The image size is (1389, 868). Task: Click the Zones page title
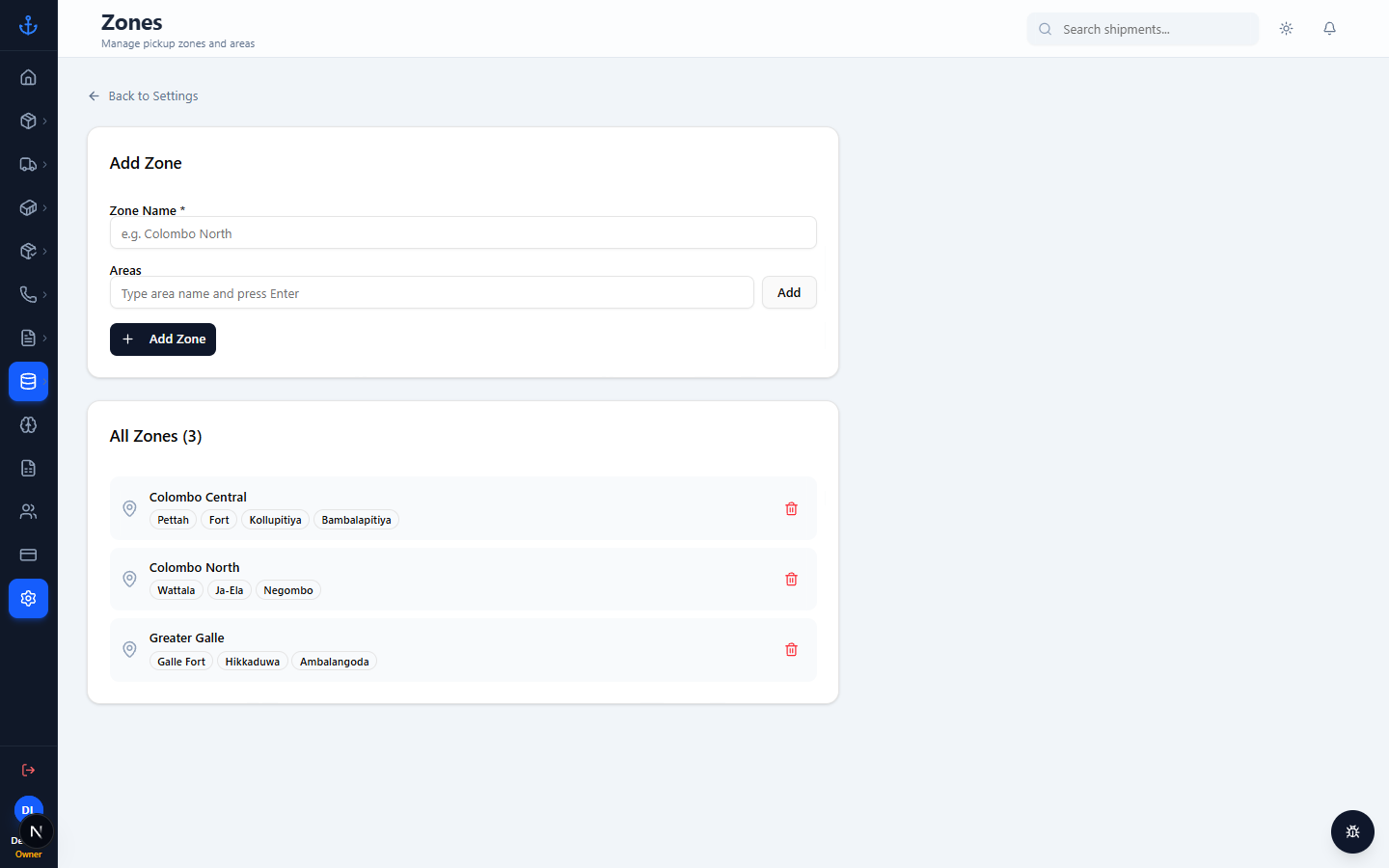[x=132, y=22]
